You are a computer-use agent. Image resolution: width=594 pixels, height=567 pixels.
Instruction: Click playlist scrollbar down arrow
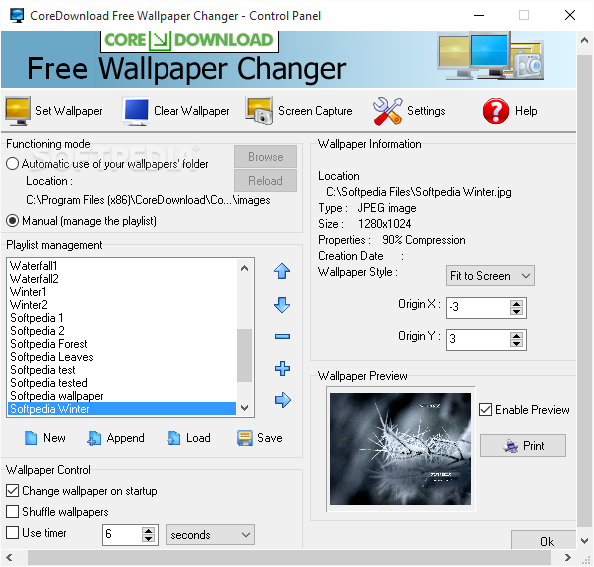(x=245, y=407)
